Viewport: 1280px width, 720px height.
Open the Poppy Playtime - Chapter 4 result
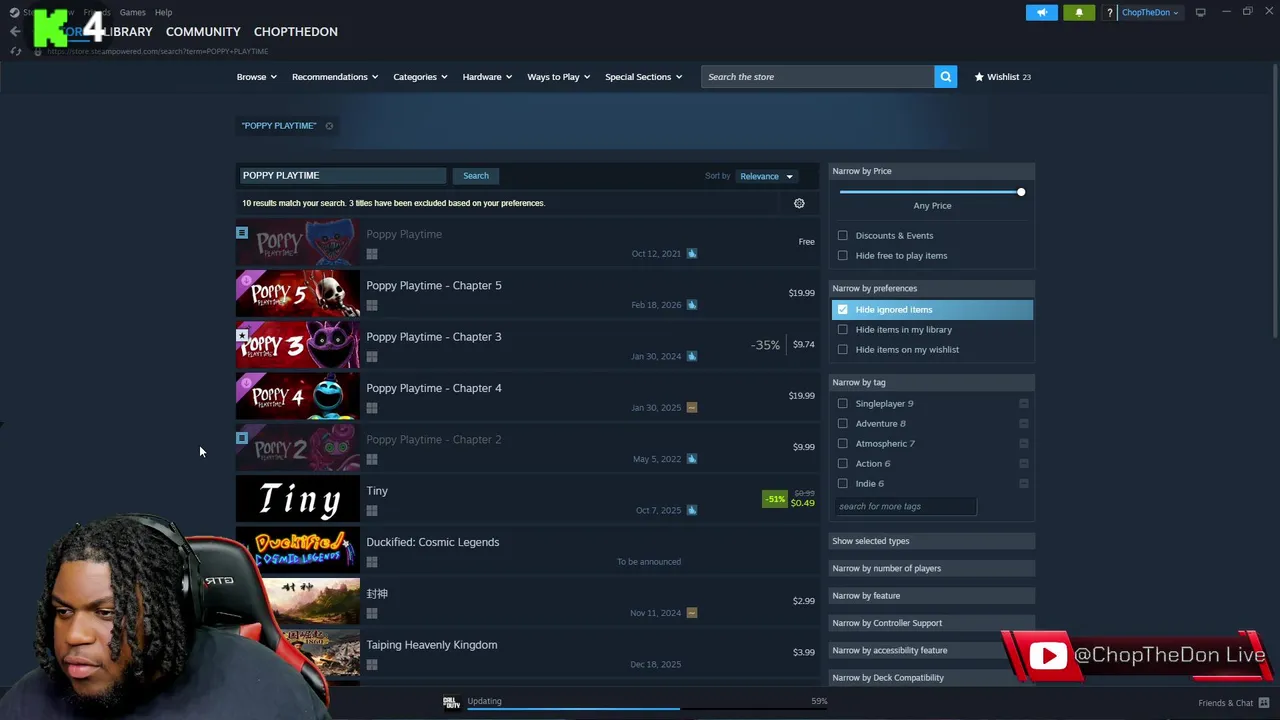[526, 397]
